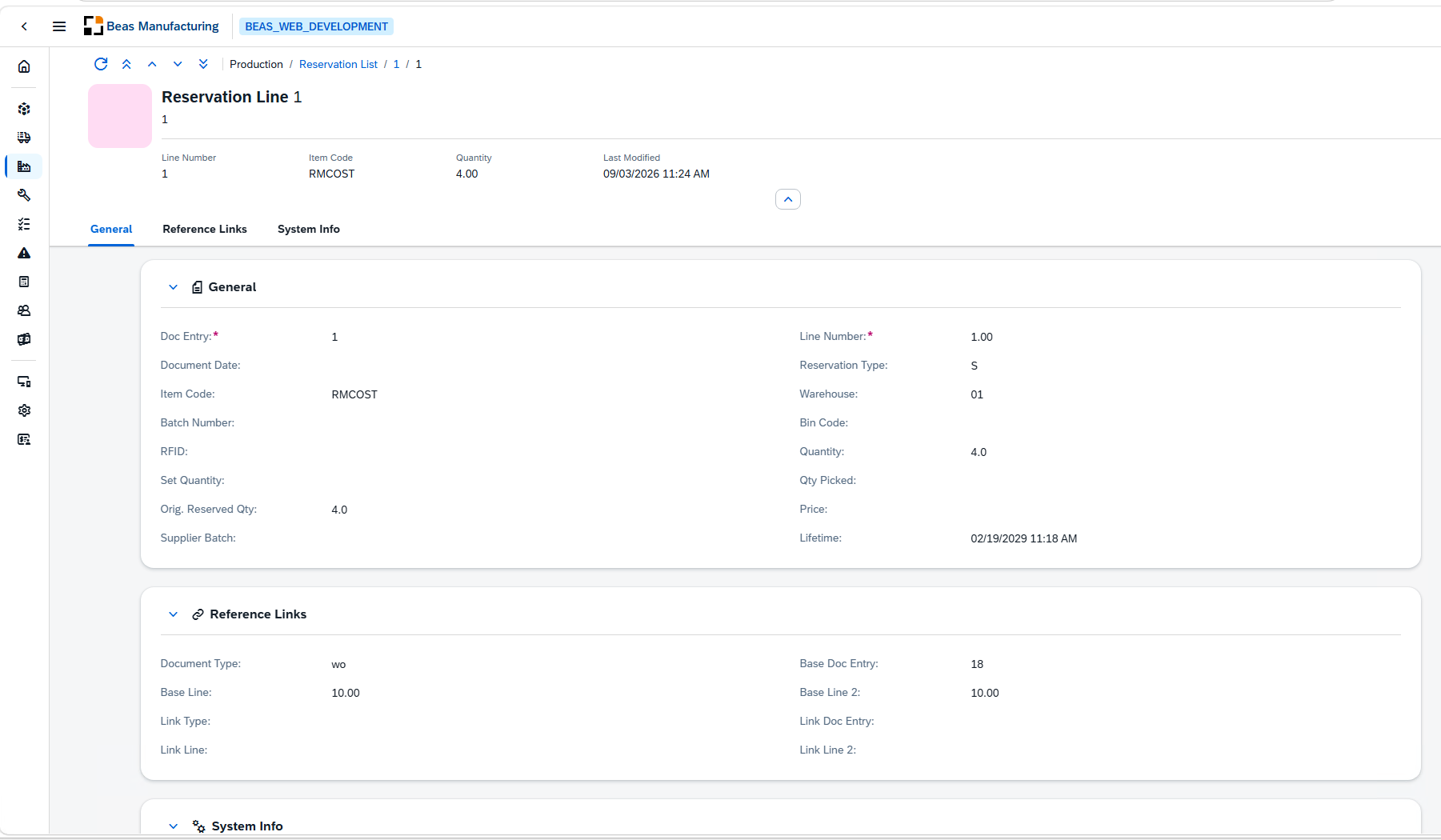Switch to the Reference Links tab
1441x840 pixels.
[x=205, y=229]
